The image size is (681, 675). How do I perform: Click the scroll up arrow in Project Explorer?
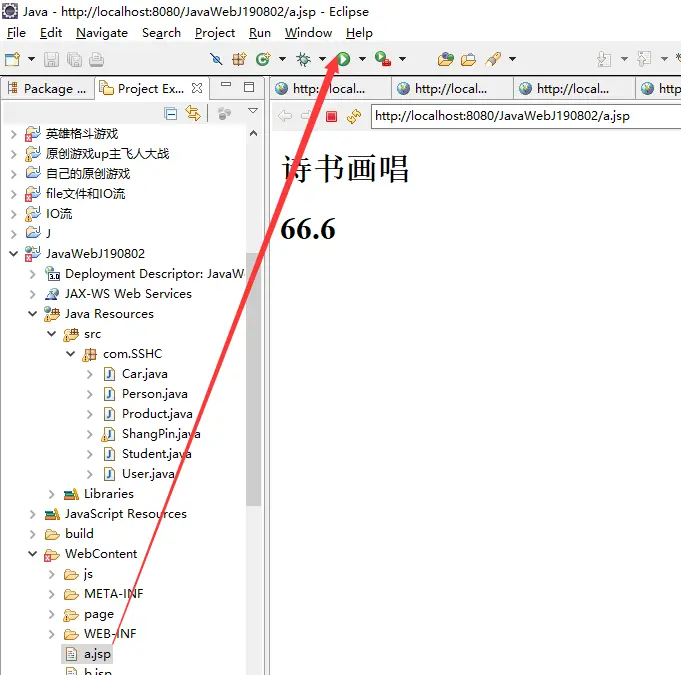(x=254, y=133)
